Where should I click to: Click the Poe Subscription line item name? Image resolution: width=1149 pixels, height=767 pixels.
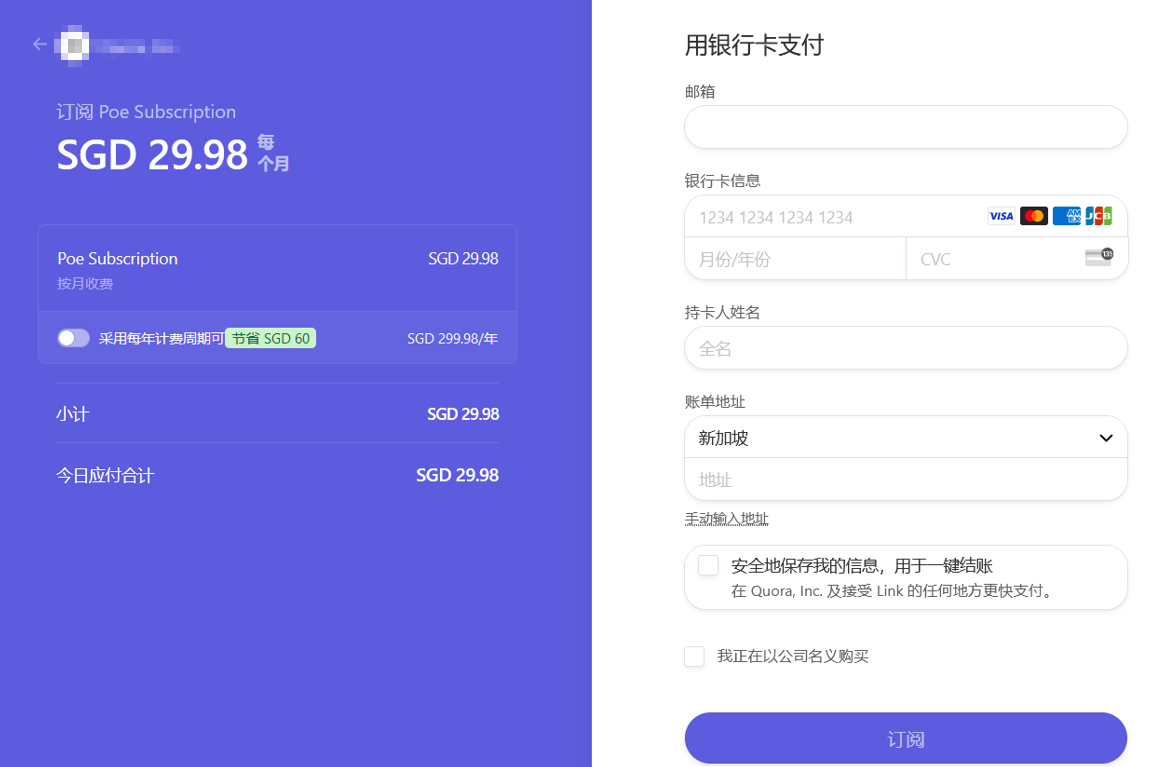point(117,259)
